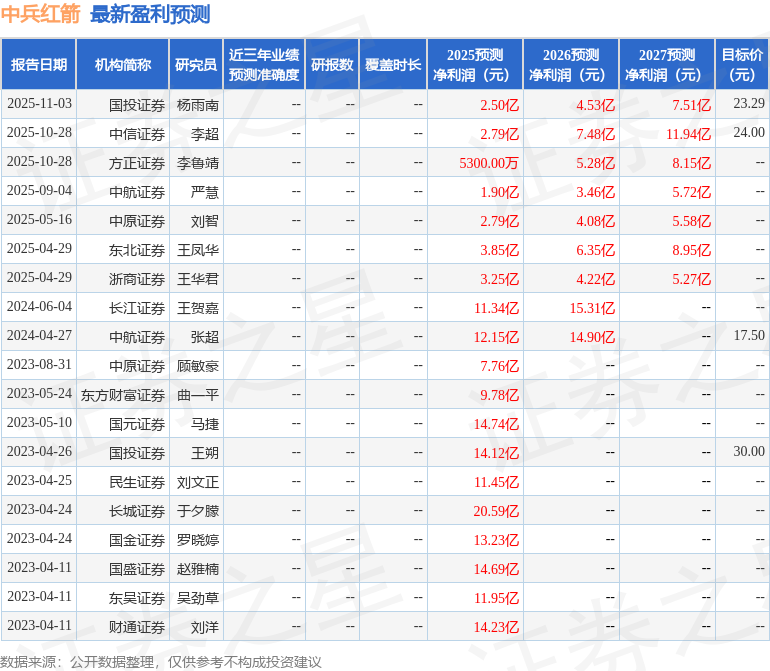770x671 pixels.
Task: Click the 8.95亿 forecast value
Action: pyautogui.click(x=691, y=250)
